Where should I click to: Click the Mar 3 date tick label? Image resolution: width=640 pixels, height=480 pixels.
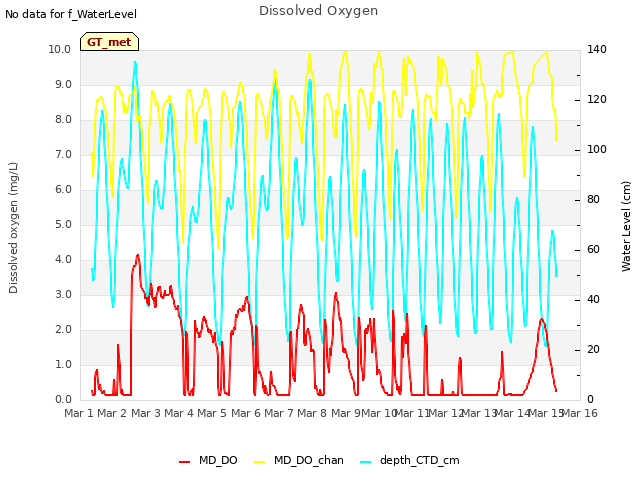146,413
